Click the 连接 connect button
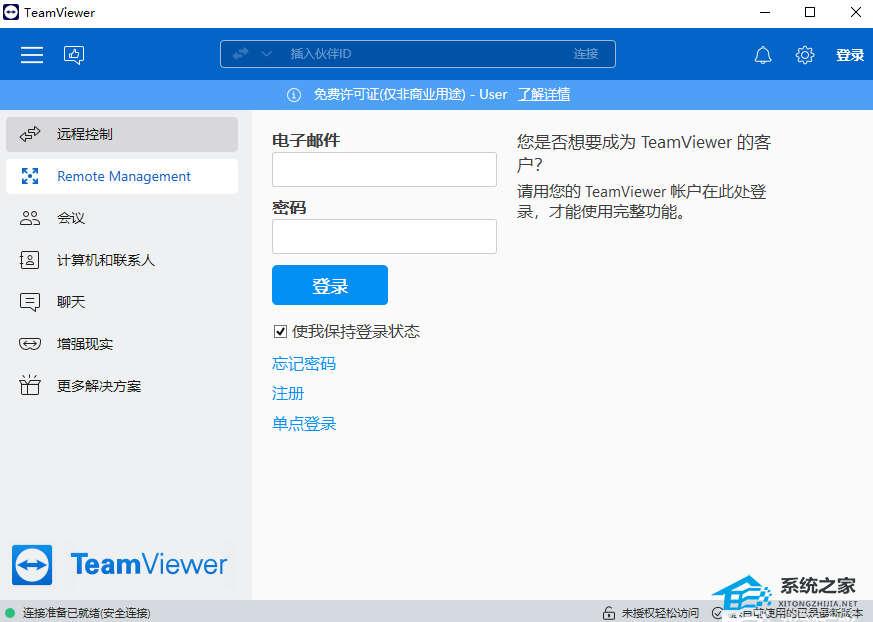 (586, 54)
